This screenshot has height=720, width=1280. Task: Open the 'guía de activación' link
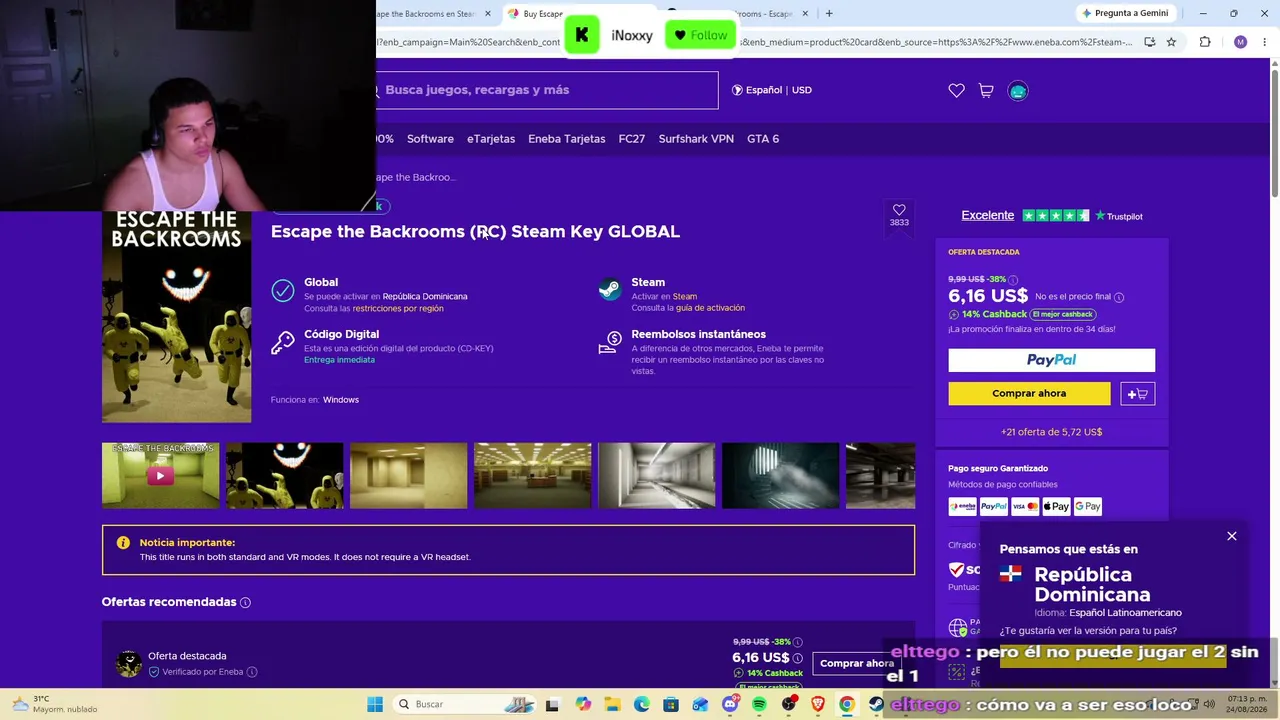click(710, 308)
